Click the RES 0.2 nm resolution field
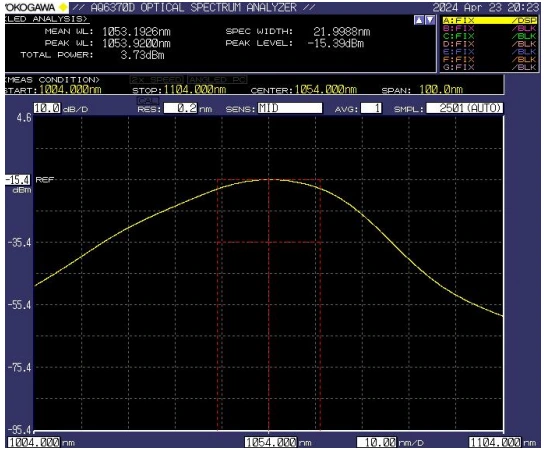Screen dimensions: 545x455 [180, 108]
